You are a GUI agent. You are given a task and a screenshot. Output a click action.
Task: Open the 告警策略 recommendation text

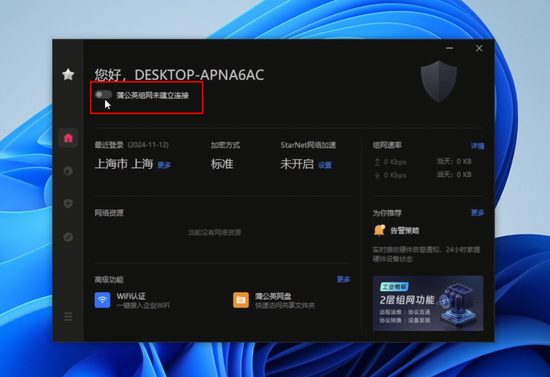click(405, 230)
